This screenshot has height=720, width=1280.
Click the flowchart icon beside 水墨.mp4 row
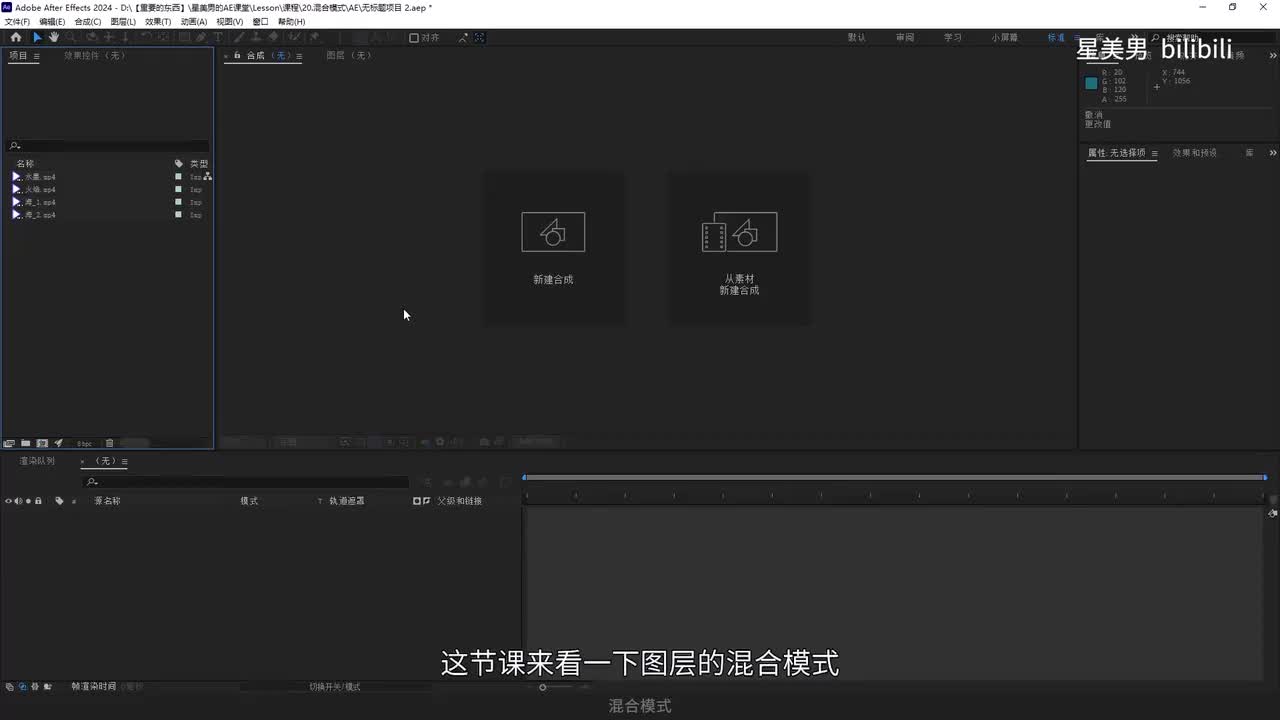207,176
